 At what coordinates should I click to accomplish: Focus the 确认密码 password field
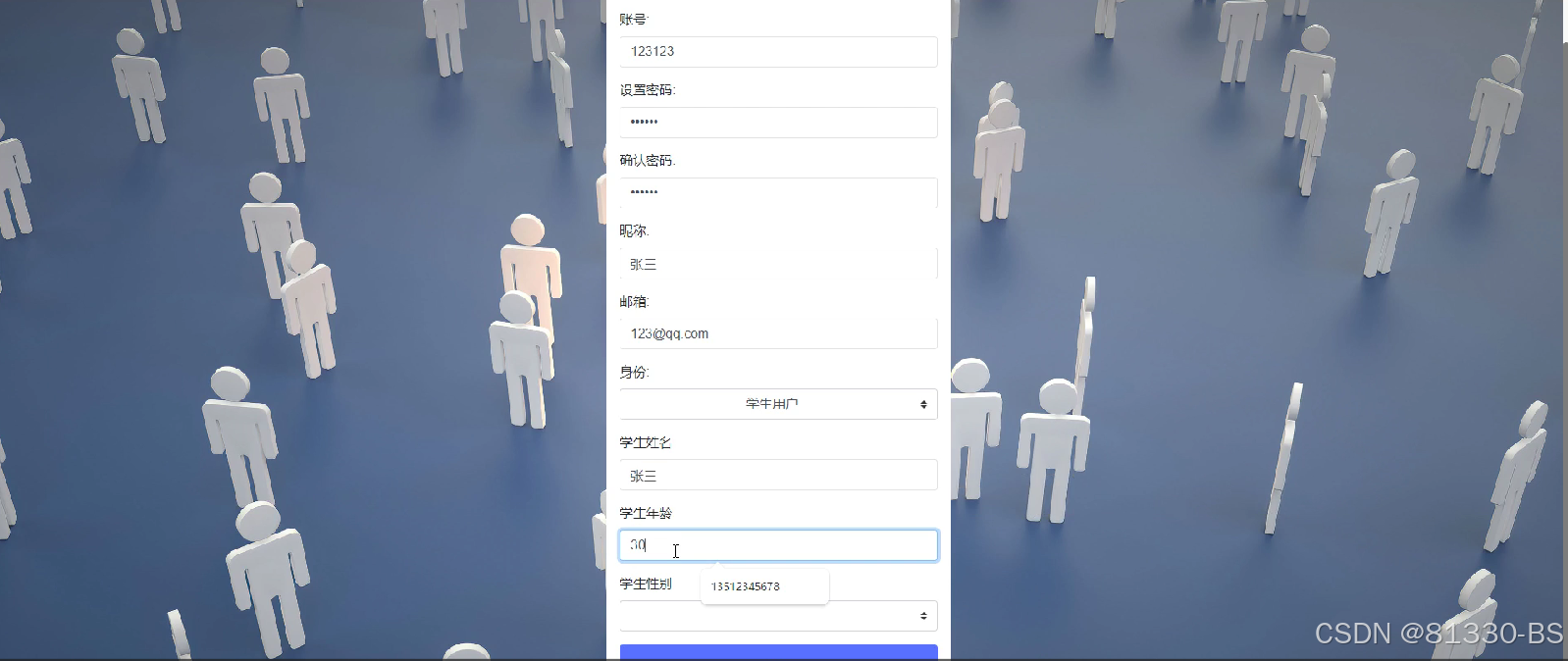click(778, 193)
